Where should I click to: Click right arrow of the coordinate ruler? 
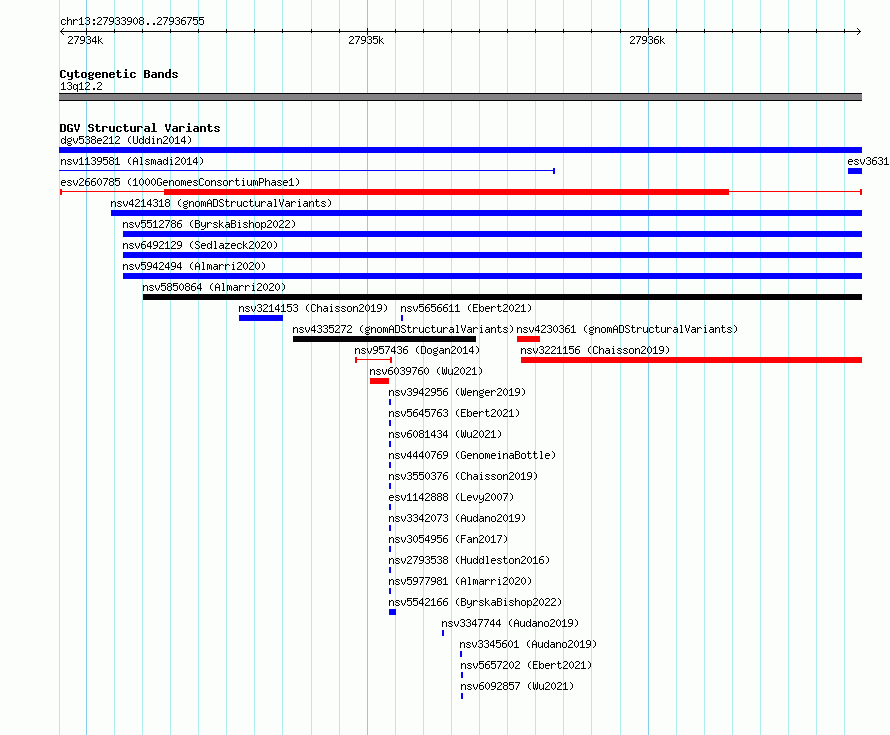(859, 31)
